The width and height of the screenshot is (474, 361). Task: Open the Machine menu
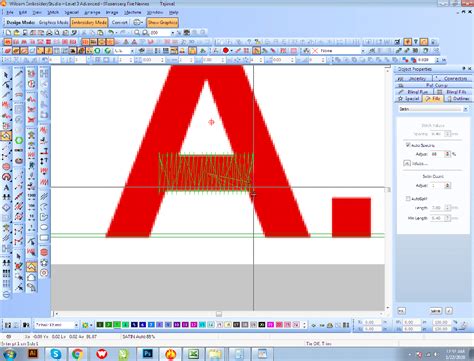132,12
